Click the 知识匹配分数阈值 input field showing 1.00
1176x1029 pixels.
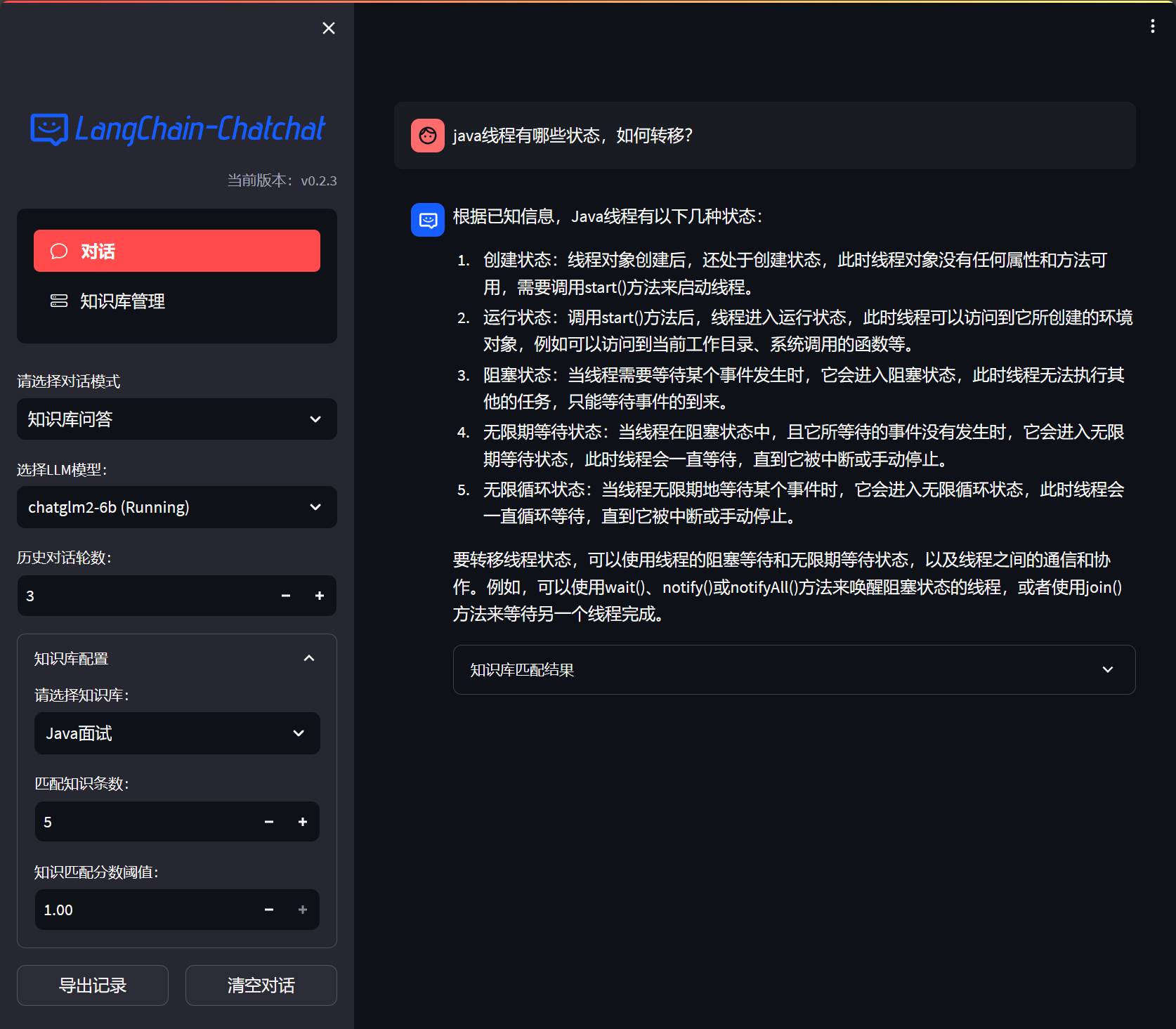click(141, 910)
